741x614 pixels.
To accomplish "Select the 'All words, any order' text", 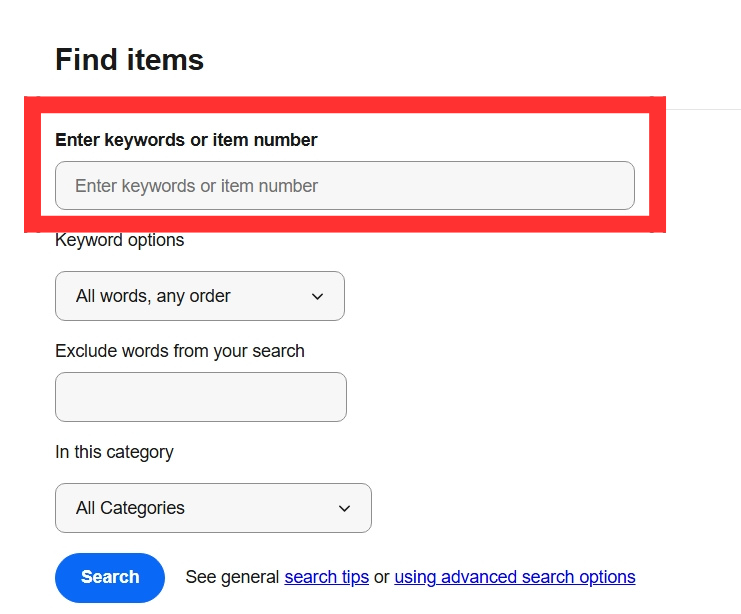I will pyautogui.click(x=153, y=296).
